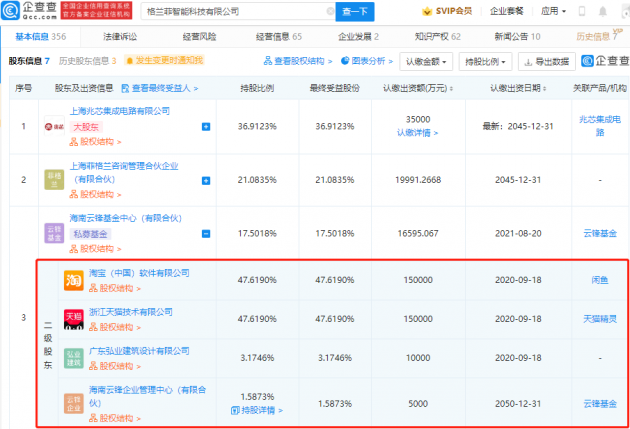
Task: Open 股权结构 under 上海兆芯集成电路
Action: point(95,142)
